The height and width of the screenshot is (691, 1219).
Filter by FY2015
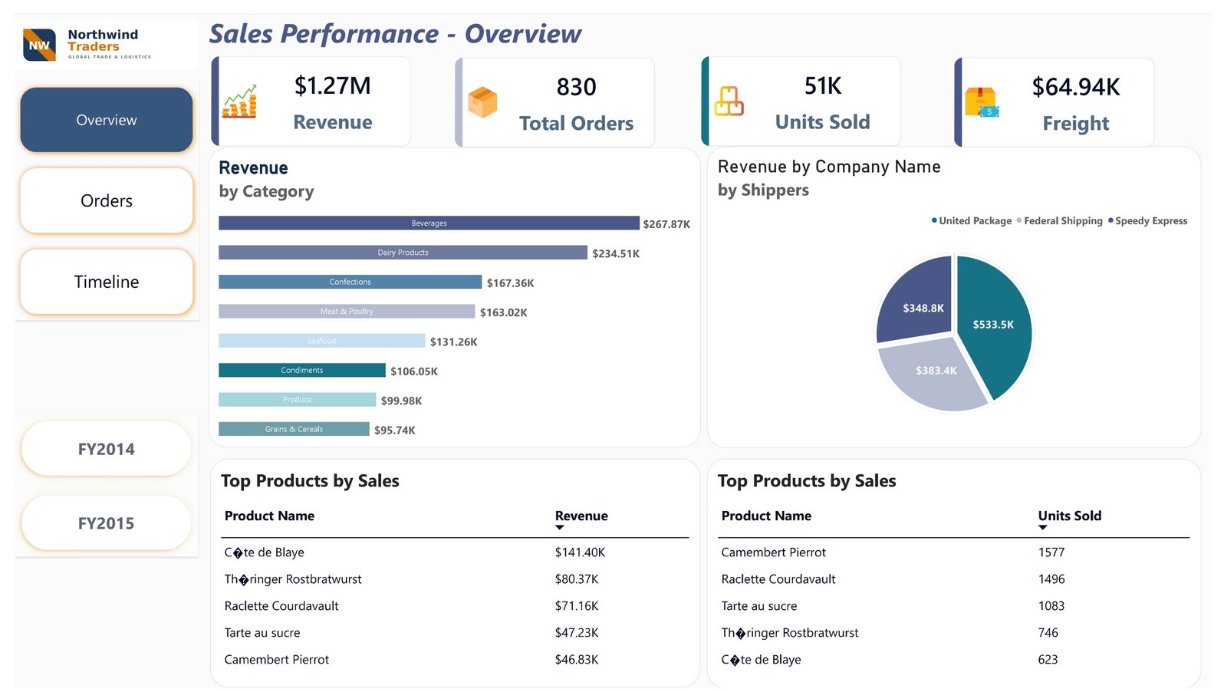(x=106, y=523)
